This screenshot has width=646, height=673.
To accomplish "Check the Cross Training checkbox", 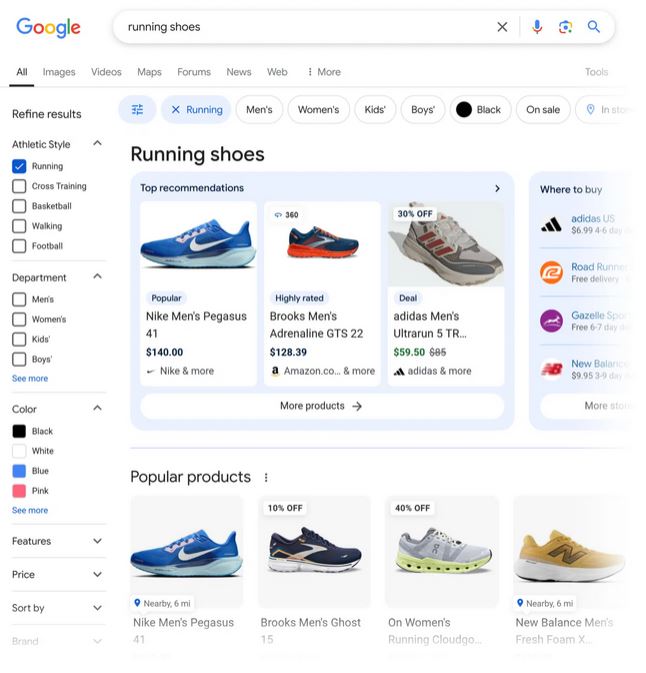I will [19, 186].
